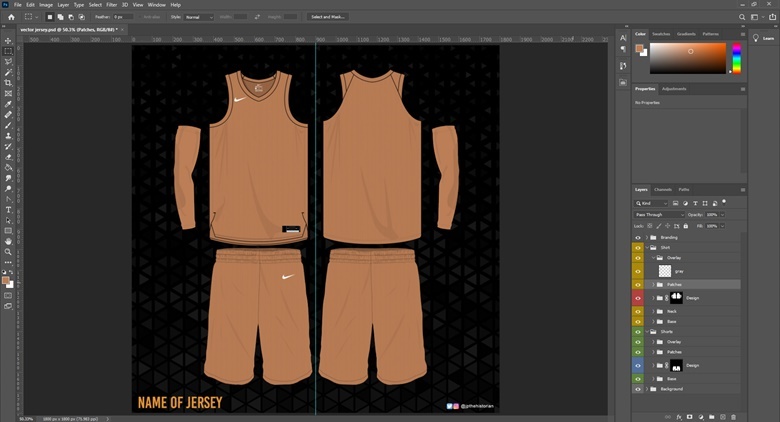Select the Paint Bucket tool
This screenshot has height=422, width=780.
(8, 167)
